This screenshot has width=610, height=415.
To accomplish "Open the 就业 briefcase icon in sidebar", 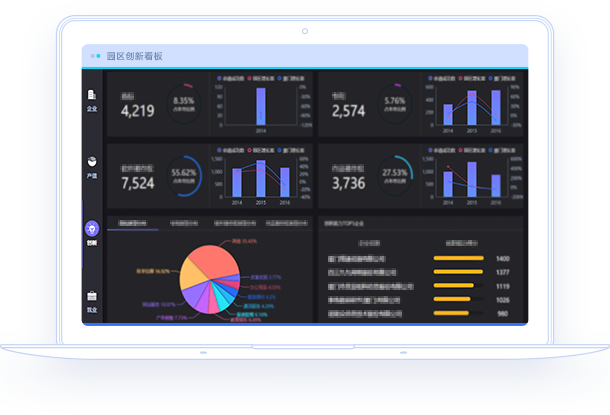I will tap(92, 298).
